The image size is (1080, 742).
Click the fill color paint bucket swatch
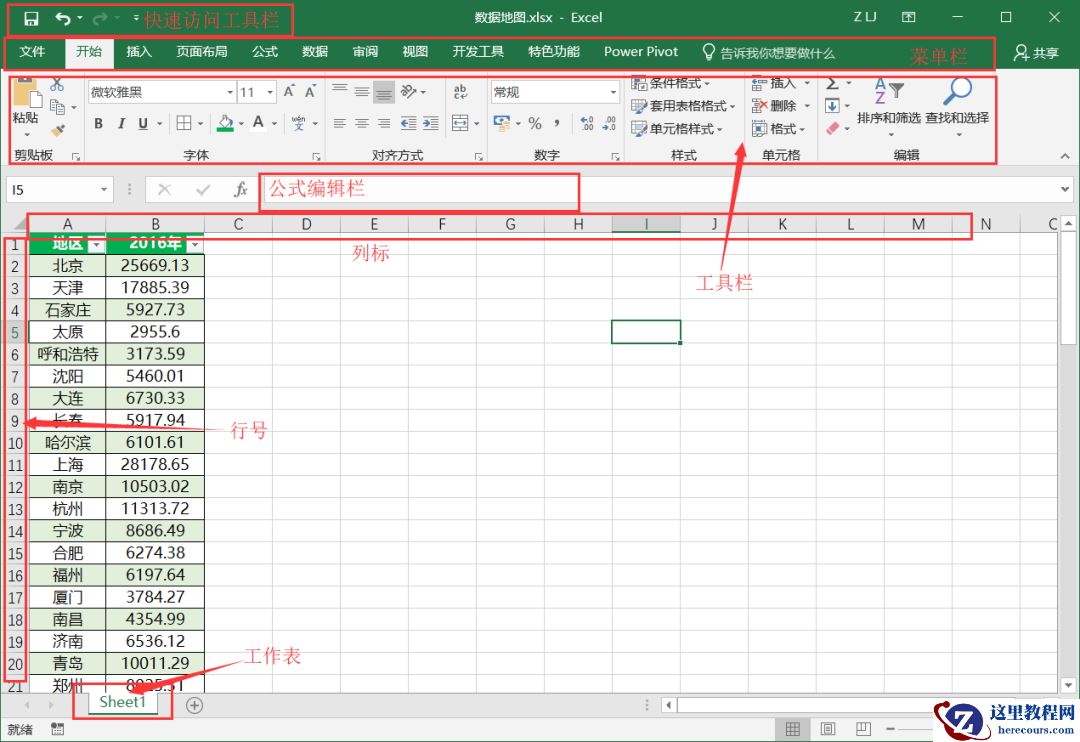point(225,124)
